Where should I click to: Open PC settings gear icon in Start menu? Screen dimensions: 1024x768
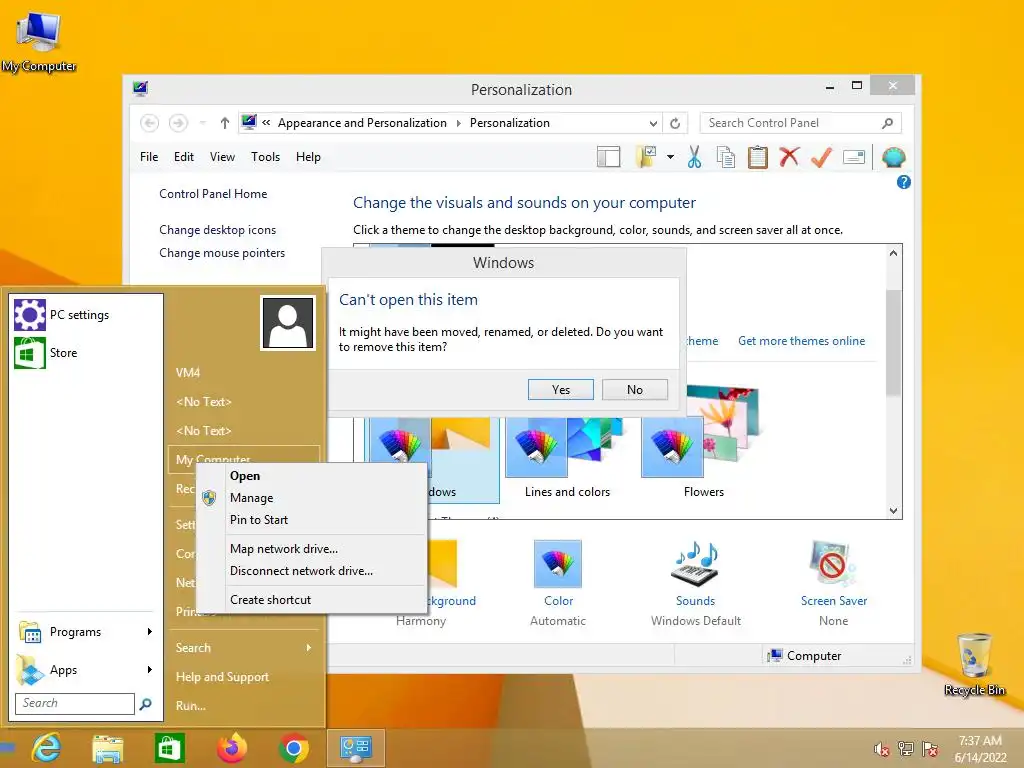click(x=30, y=315)
